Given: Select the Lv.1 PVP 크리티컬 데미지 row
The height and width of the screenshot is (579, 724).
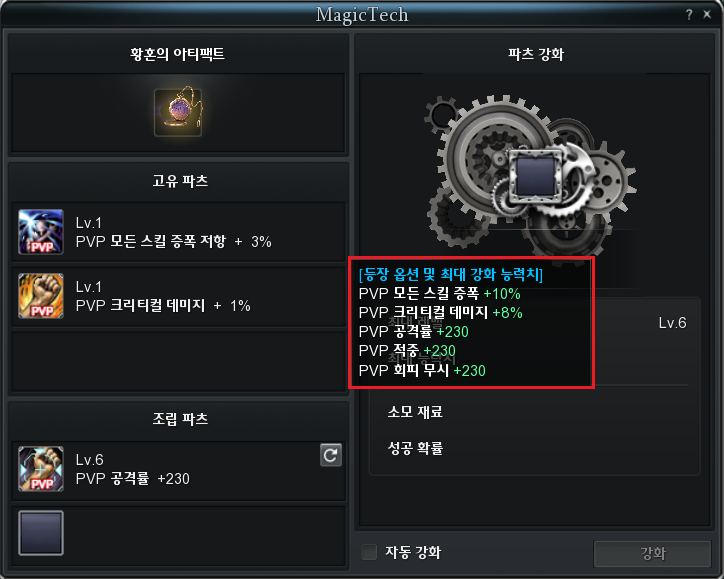Looking at the screenshot, I should pos(179,296).
